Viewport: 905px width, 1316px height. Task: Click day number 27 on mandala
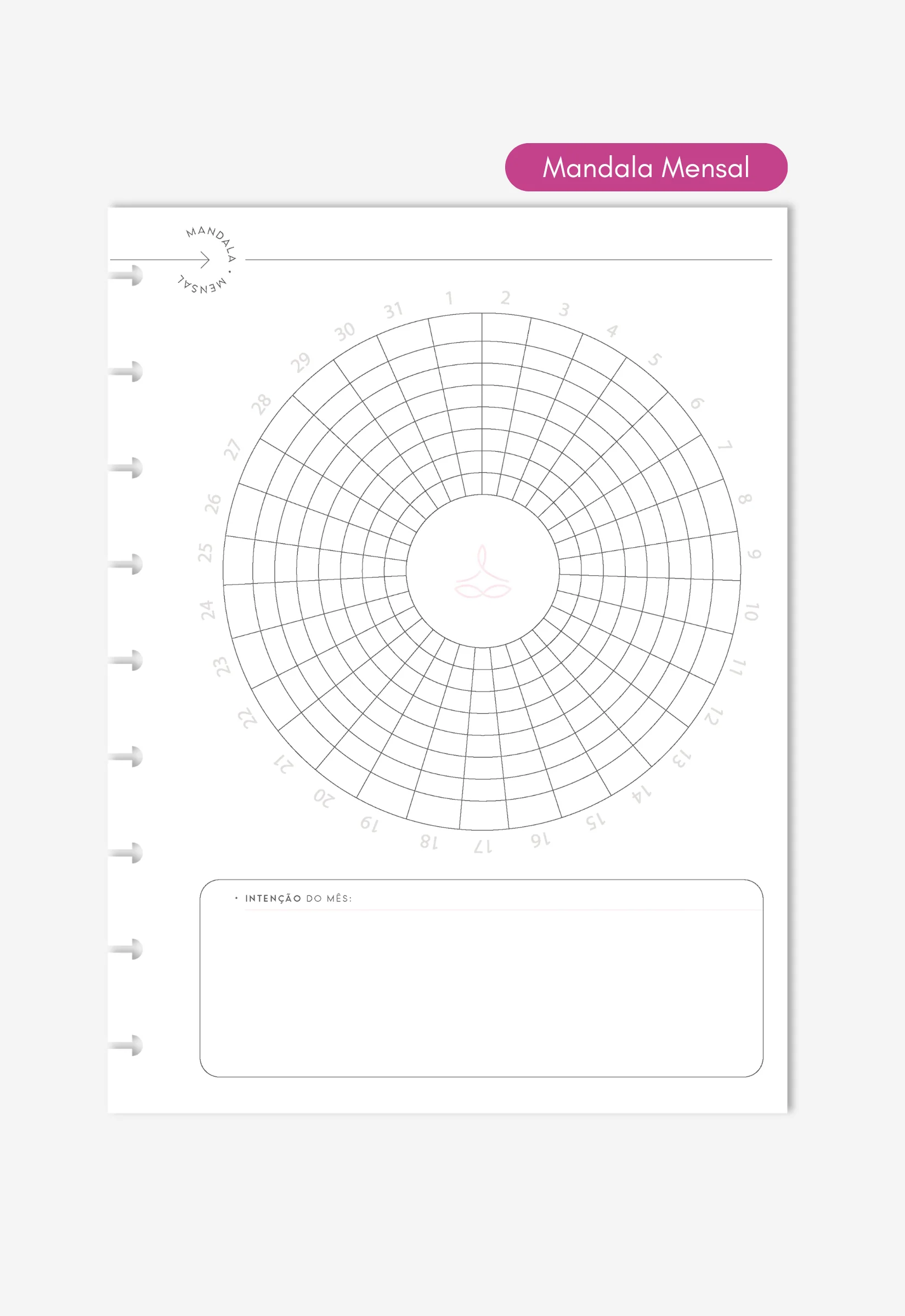coord(232,449)
